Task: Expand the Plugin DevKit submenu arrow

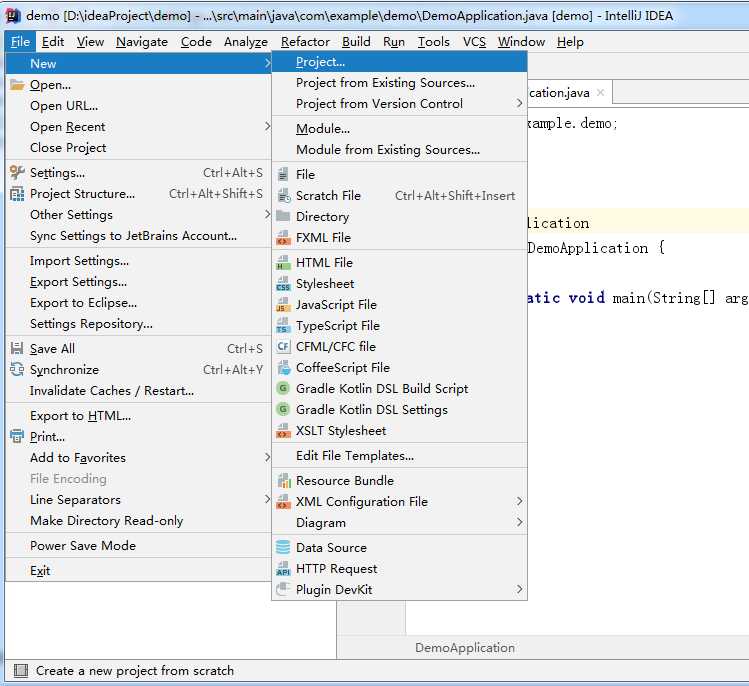Action: point(519,589)
